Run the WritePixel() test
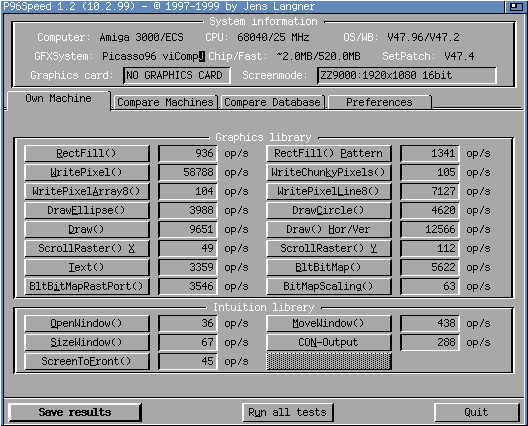Viewport: 528px width, 426px height. click(x=87, y=172)
